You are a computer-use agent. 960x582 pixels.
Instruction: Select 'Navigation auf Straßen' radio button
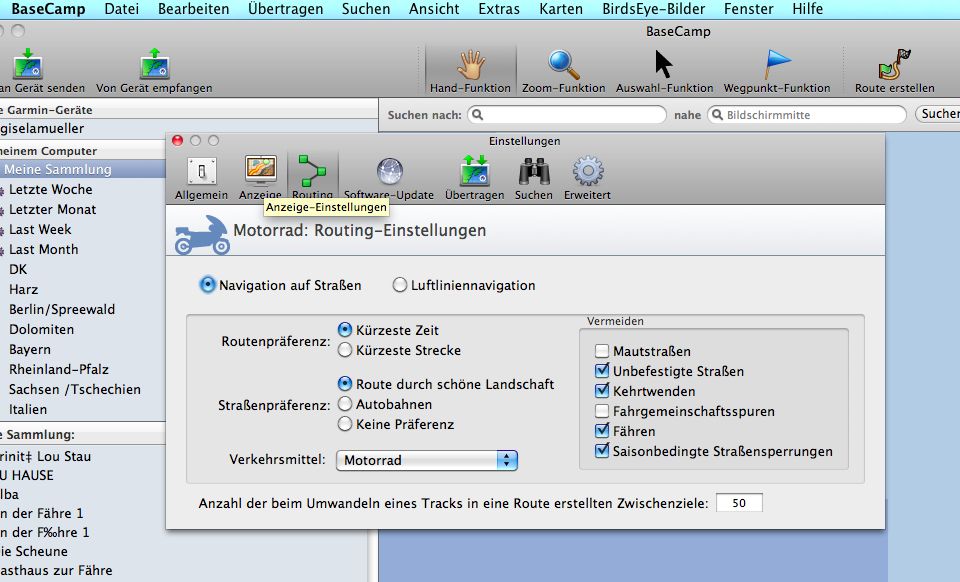click(x=208, y=285)
